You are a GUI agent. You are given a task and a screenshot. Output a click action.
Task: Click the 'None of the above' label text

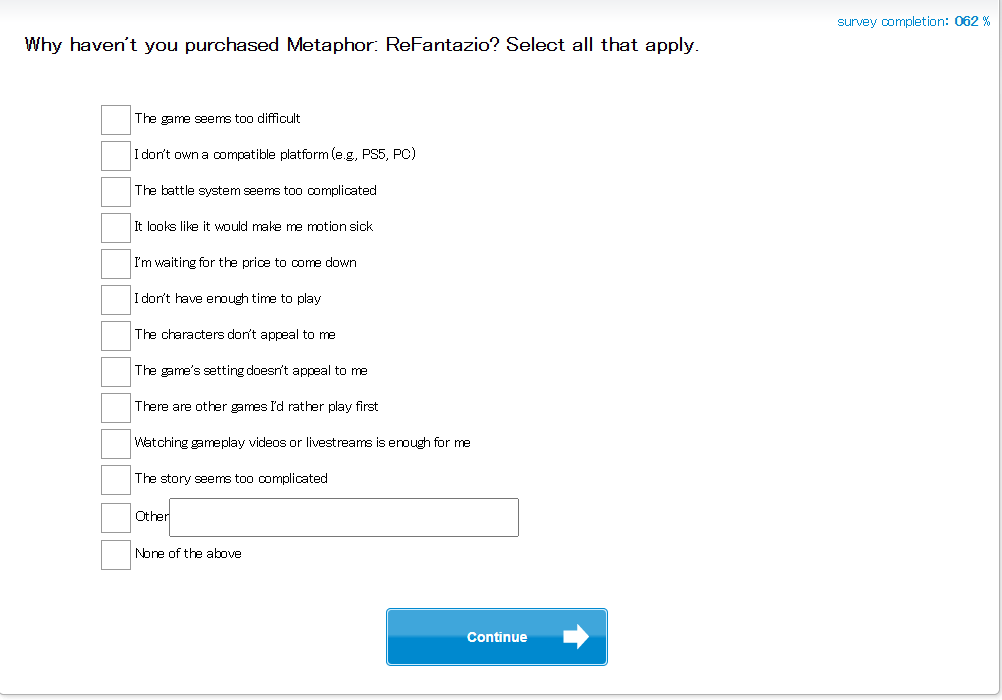coord(188,554)
